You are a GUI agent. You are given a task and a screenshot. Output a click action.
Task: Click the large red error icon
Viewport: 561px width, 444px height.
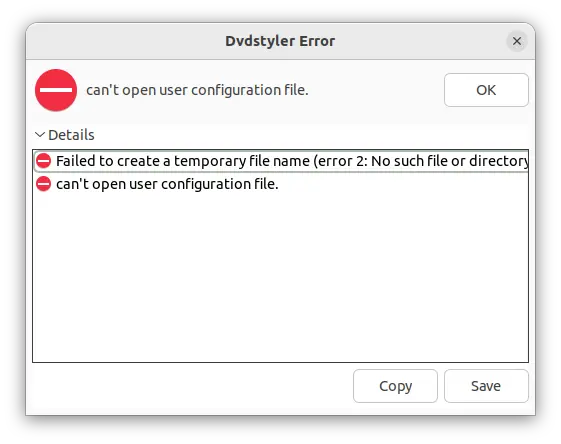(x=56, y=90)
